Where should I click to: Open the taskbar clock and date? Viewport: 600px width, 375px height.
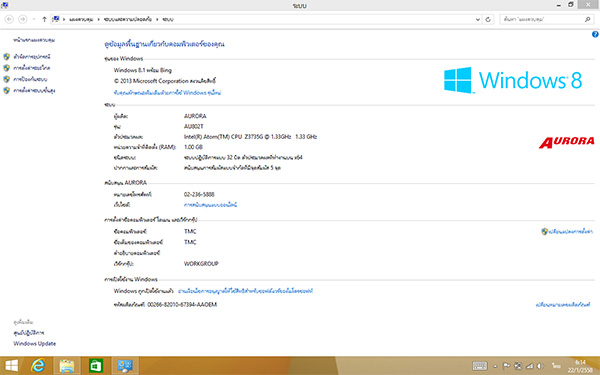coord(580,366)
